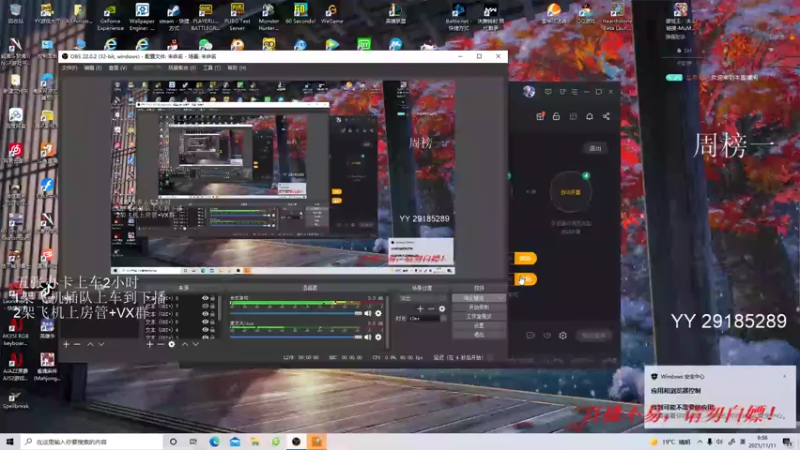
Task: Open the 文件(F) menu in OBS
Action: [69, 68]
